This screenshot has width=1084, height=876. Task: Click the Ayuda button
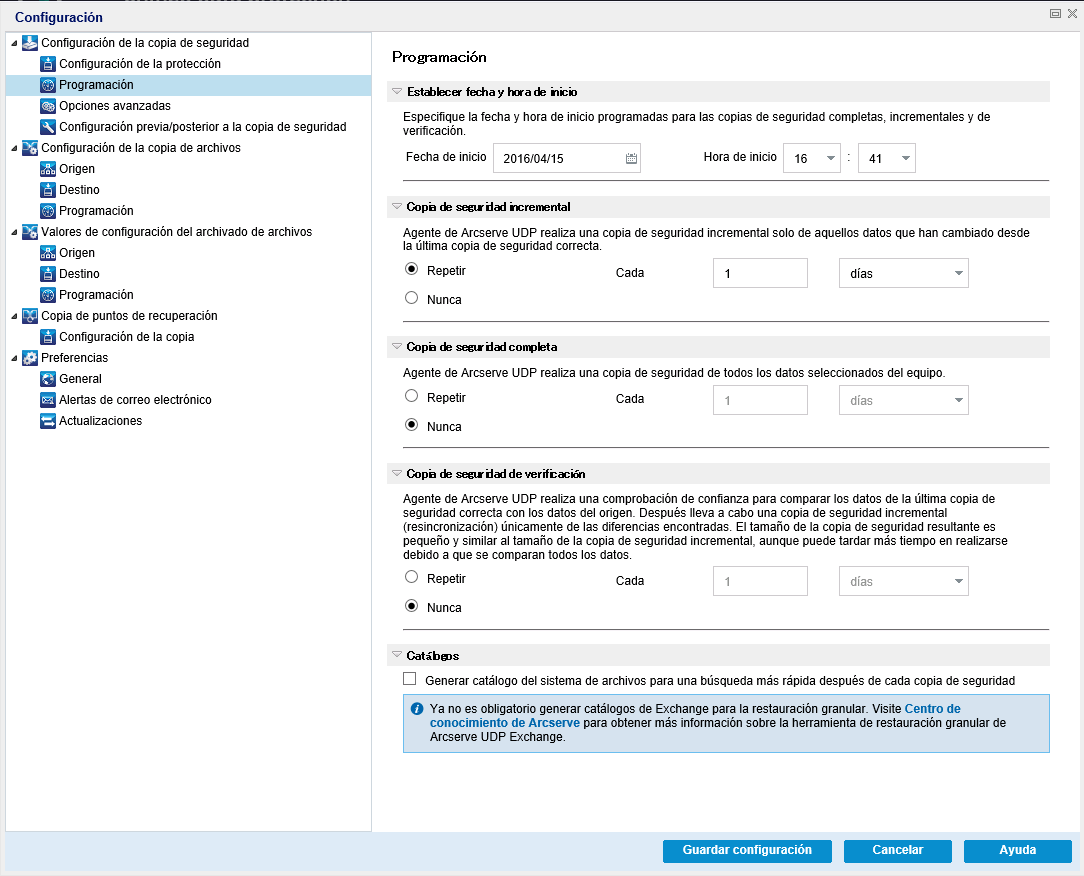click(x=1018, y=851)
